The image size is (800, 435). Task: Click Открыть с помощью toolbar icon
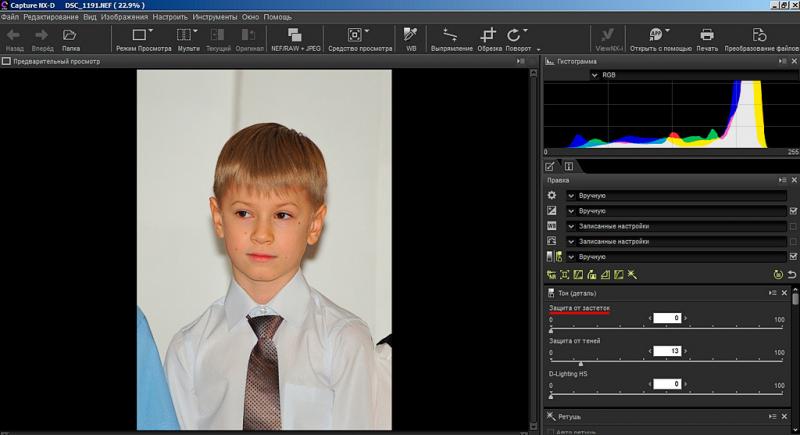pos(658,35)
